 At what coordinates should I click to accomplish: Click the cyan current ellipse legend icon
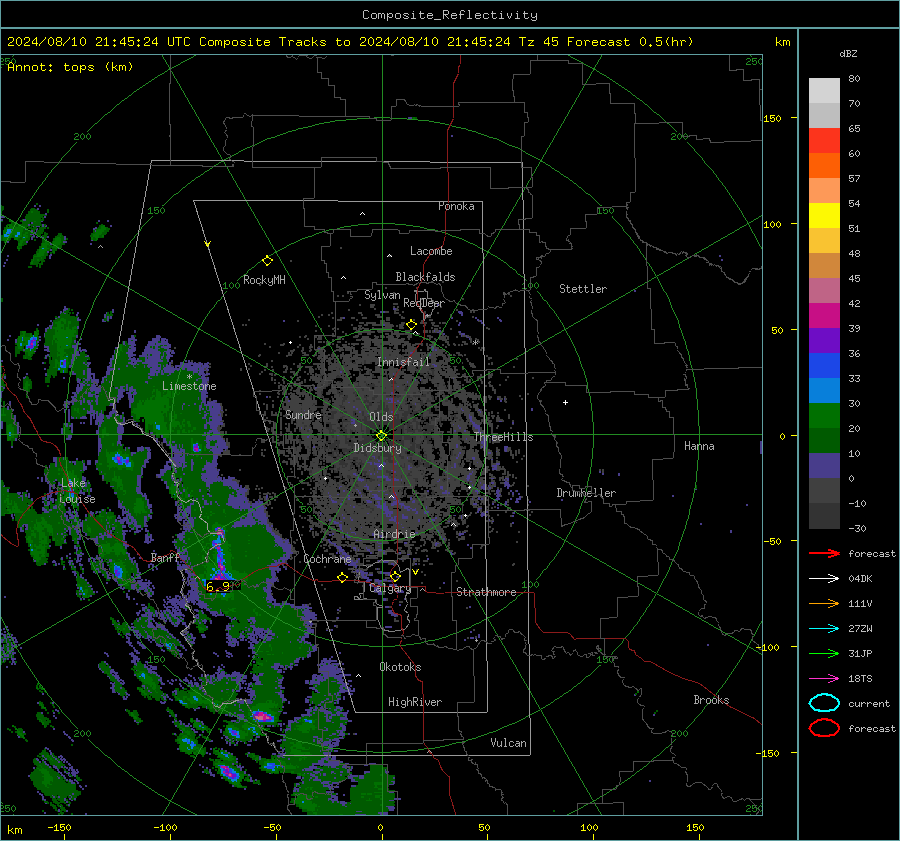[824, 703]
